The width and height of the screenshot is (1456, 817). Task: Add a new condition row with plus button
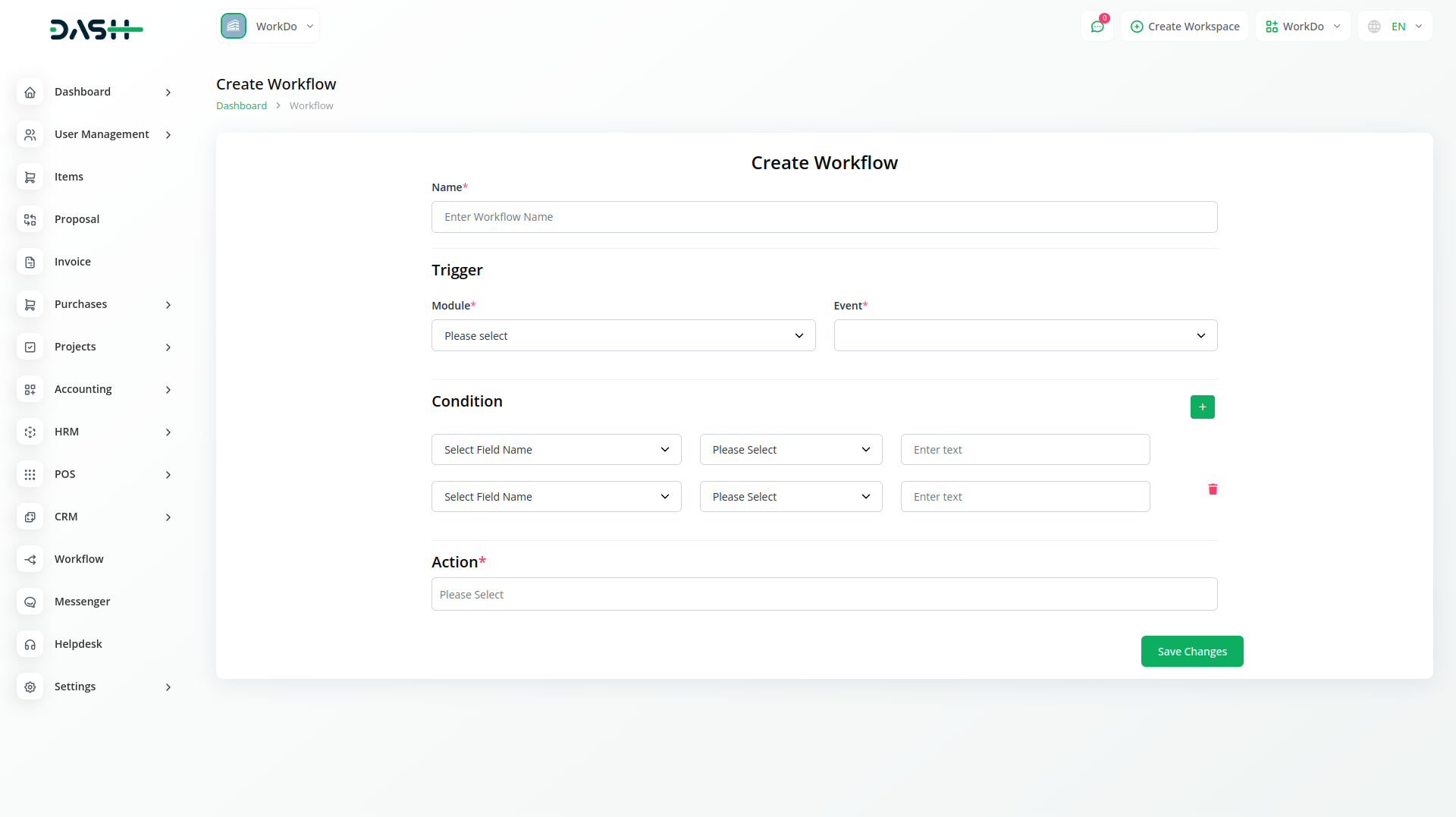1202,407
